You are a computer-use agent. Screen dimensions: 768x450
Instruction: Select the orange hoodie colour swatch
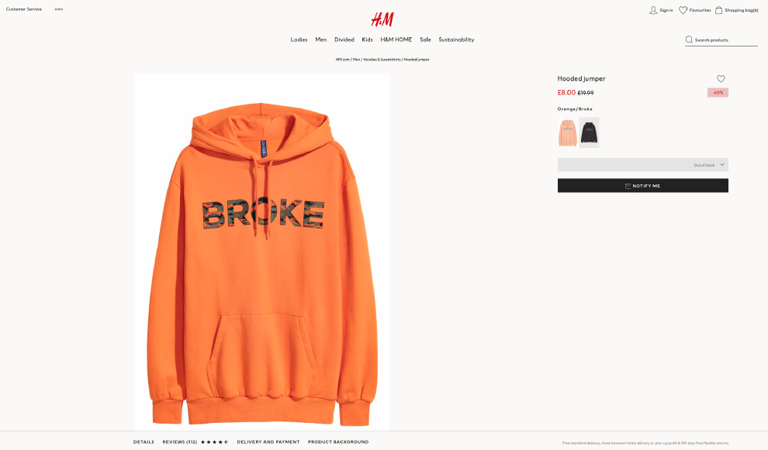[568, 133]
